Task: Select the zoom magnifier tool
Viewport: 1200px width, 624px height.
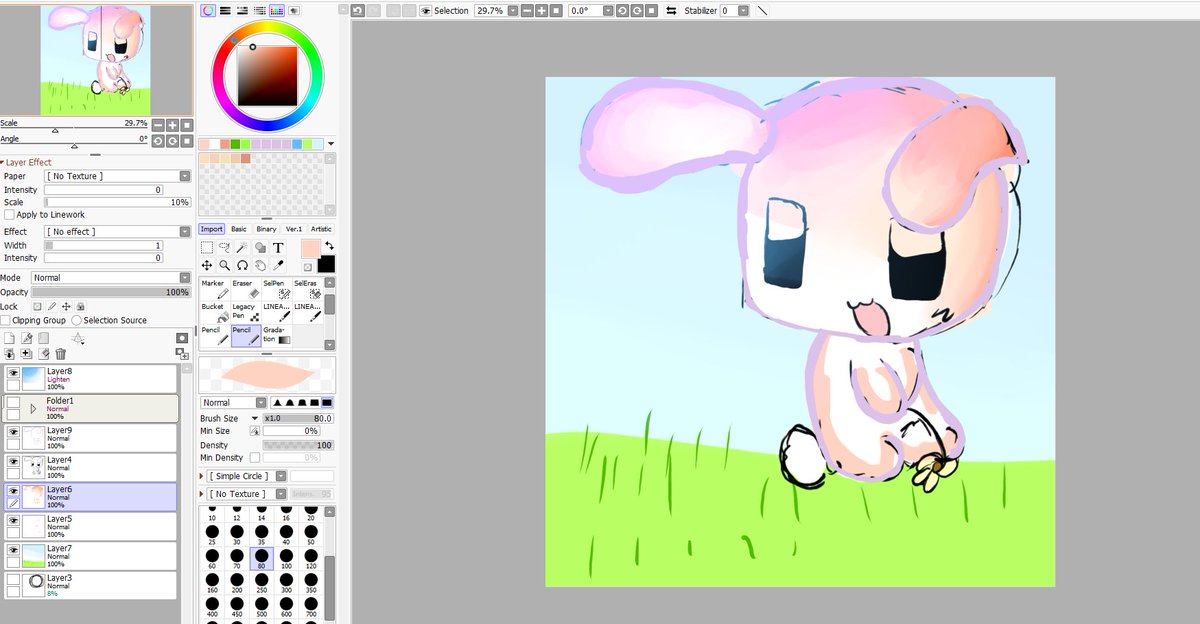Action: tap(225, 265)
